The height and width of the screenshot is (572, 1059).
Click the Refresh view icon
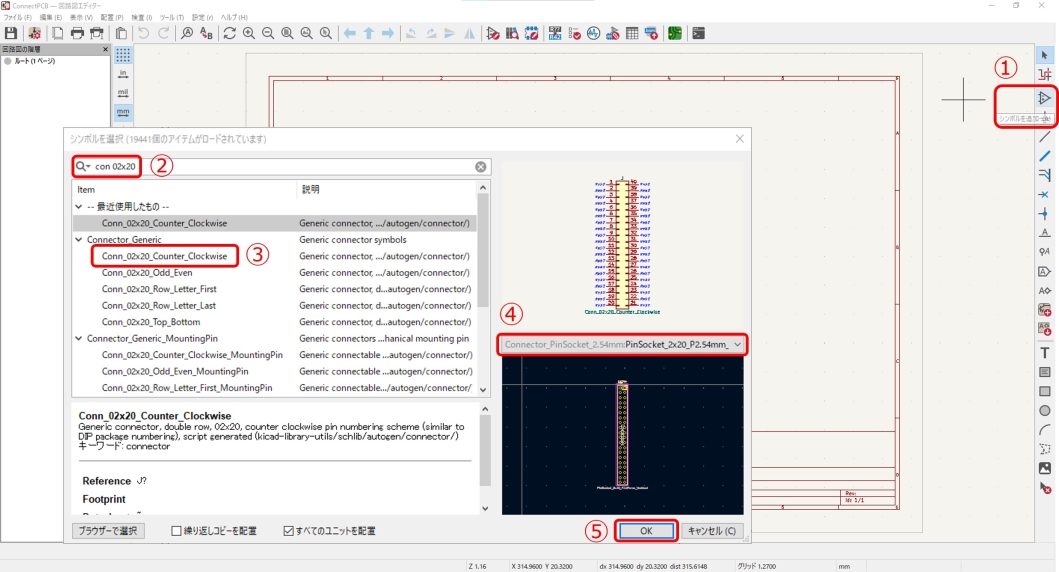click(x=229, y=33)
